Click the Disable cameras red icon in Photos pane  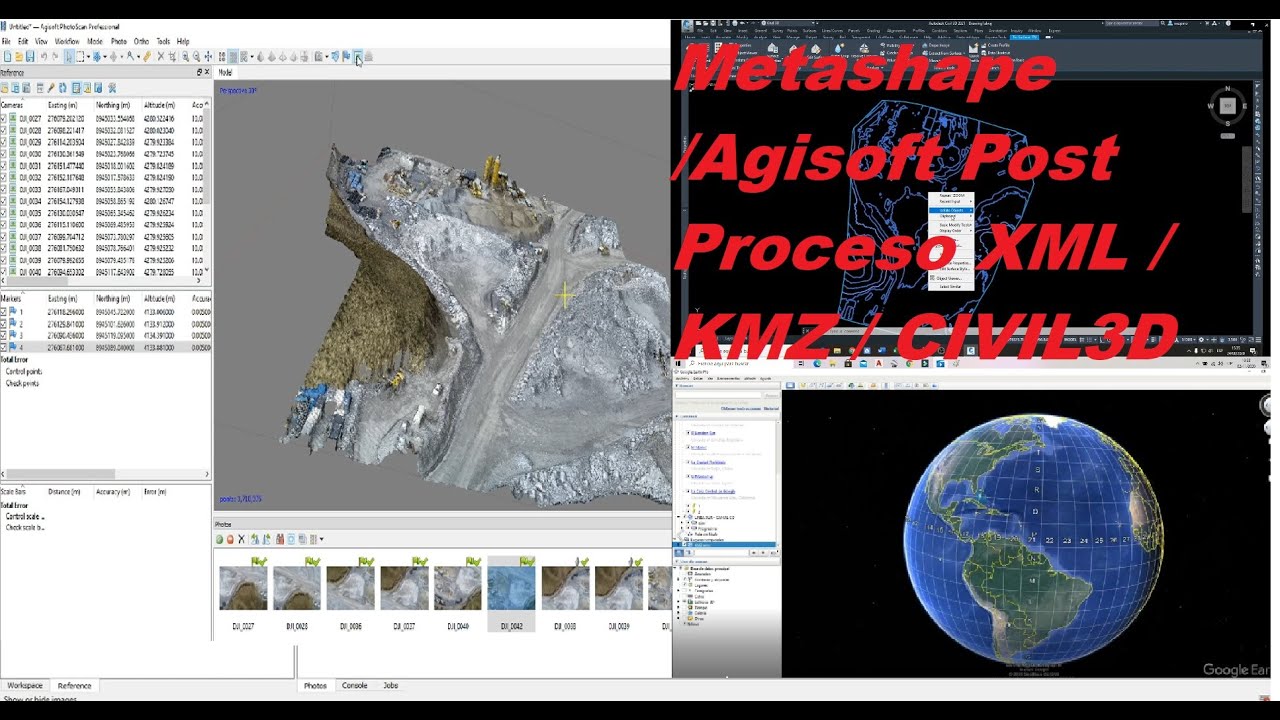click(x=230, y=539)
